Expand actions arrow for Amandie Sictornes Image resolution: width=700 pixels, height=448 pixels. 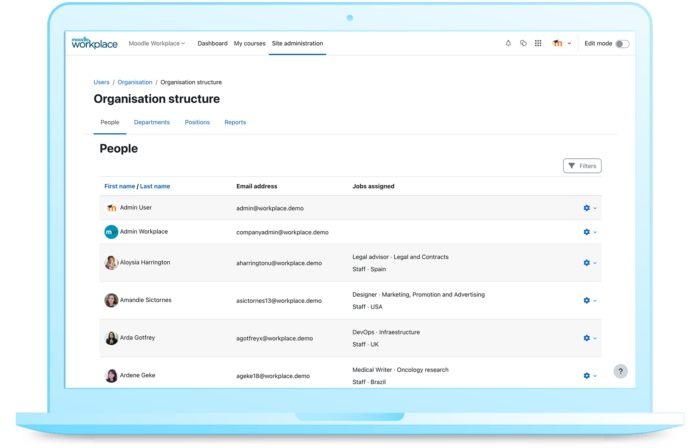click(595, 300)
